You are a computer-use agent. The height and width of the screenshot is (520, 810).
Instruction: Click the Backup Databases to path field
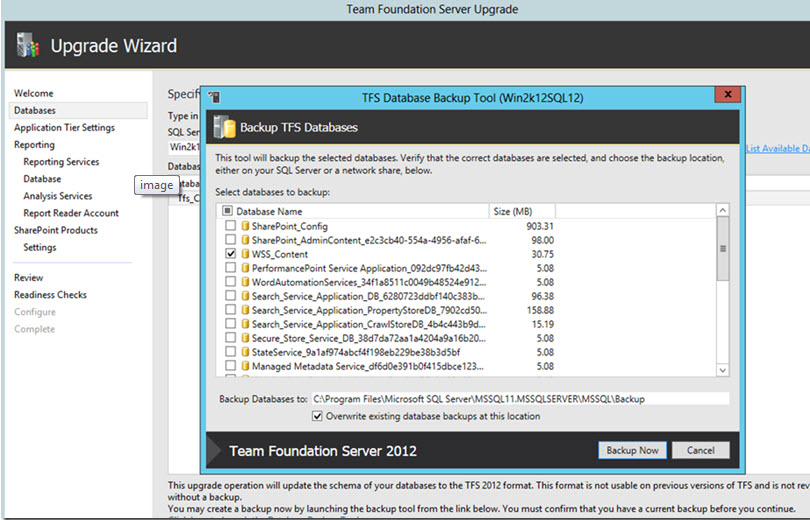(x=520, y=399)
